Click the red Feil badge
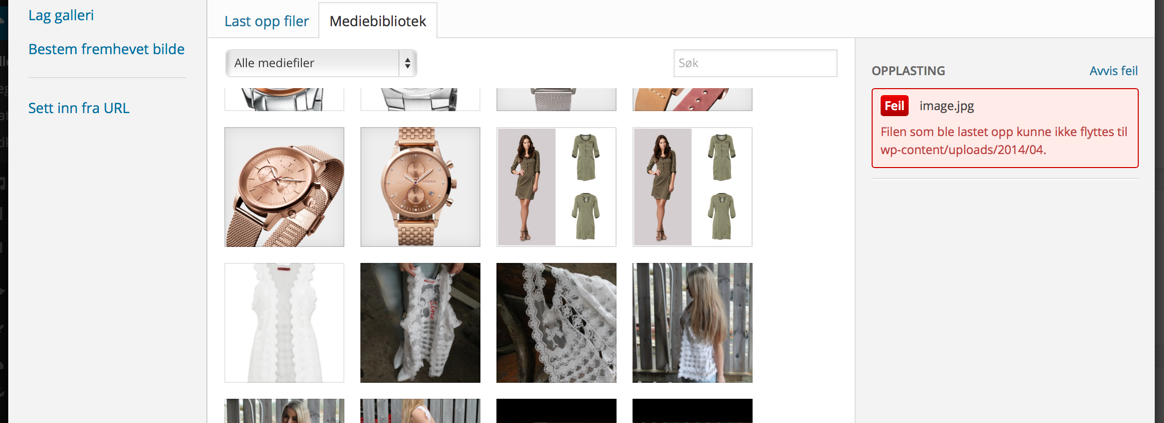1164x423 pixels. (895, 106)
